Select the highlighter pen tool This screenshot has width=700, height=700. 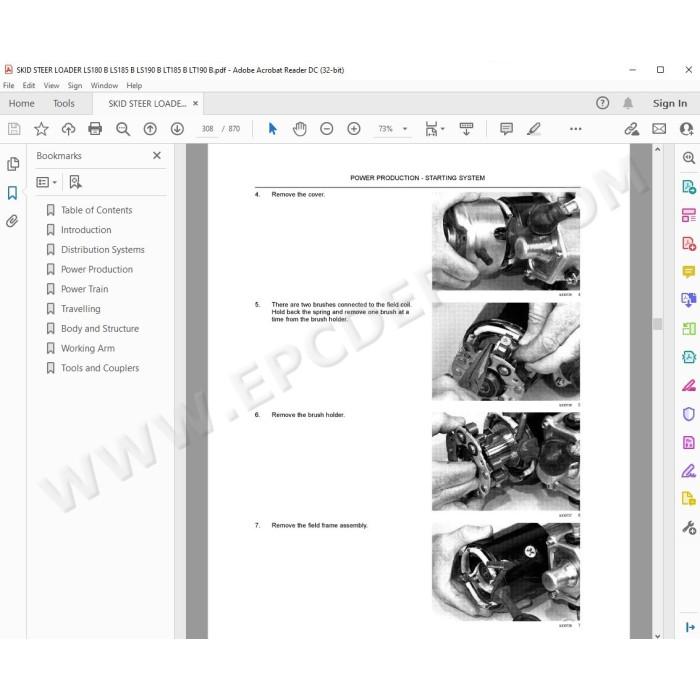tap(533, 129)
